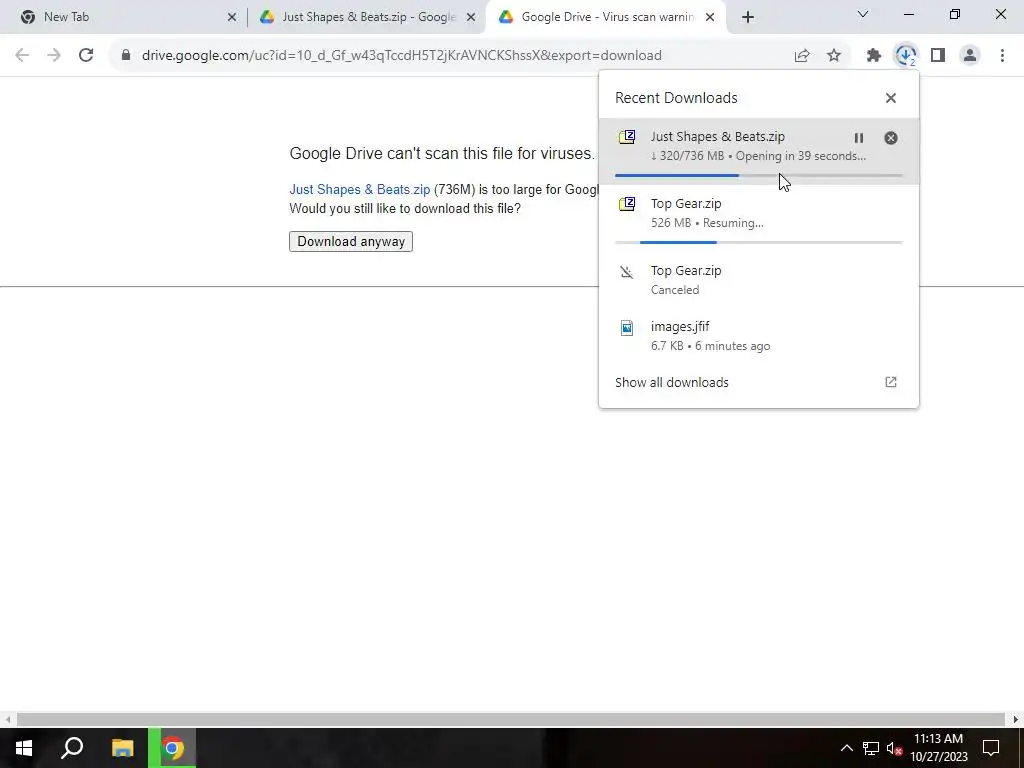The height and width of the screenshot is (768, 1024).
Task: Open the Windows Start menu
Action: pyautogui.click(x=24, y=748)
